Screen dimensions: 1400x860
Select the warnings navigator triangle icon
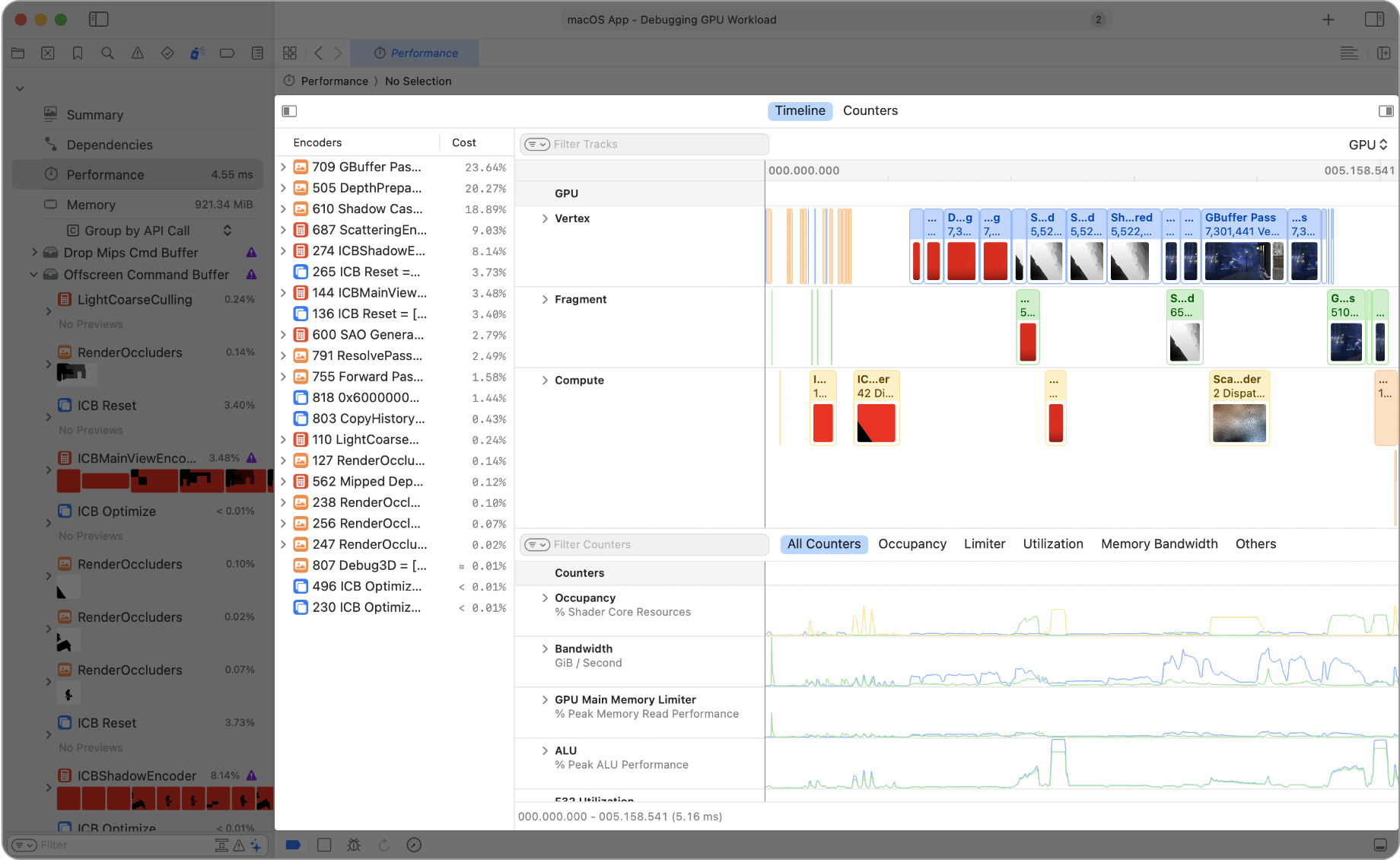[138, 53]
